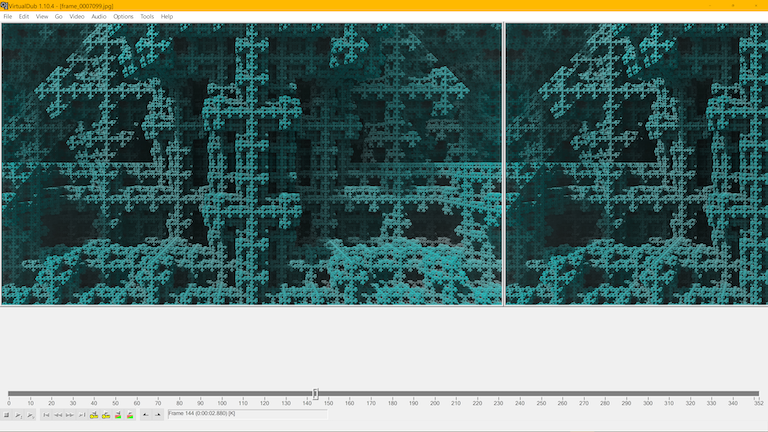Image resolution: width=768 pixels, height=432 pixels.
Task: Start output playback preview
Action: click(30, 415)
